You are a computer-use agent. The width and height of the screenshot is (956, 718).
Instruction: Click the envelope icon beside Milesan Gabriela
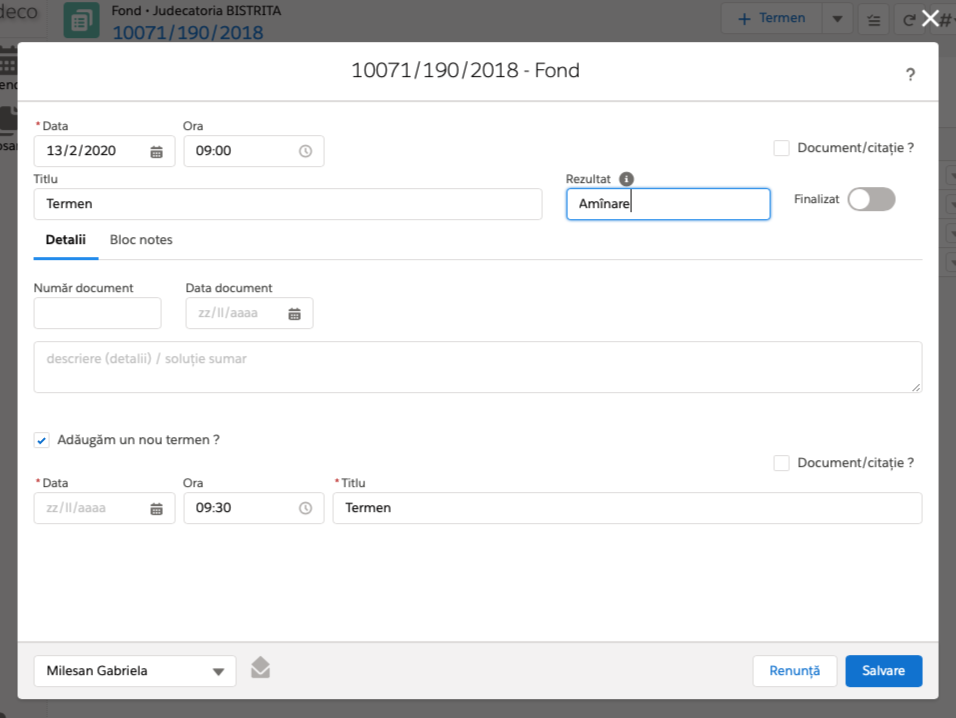point(260,668)
